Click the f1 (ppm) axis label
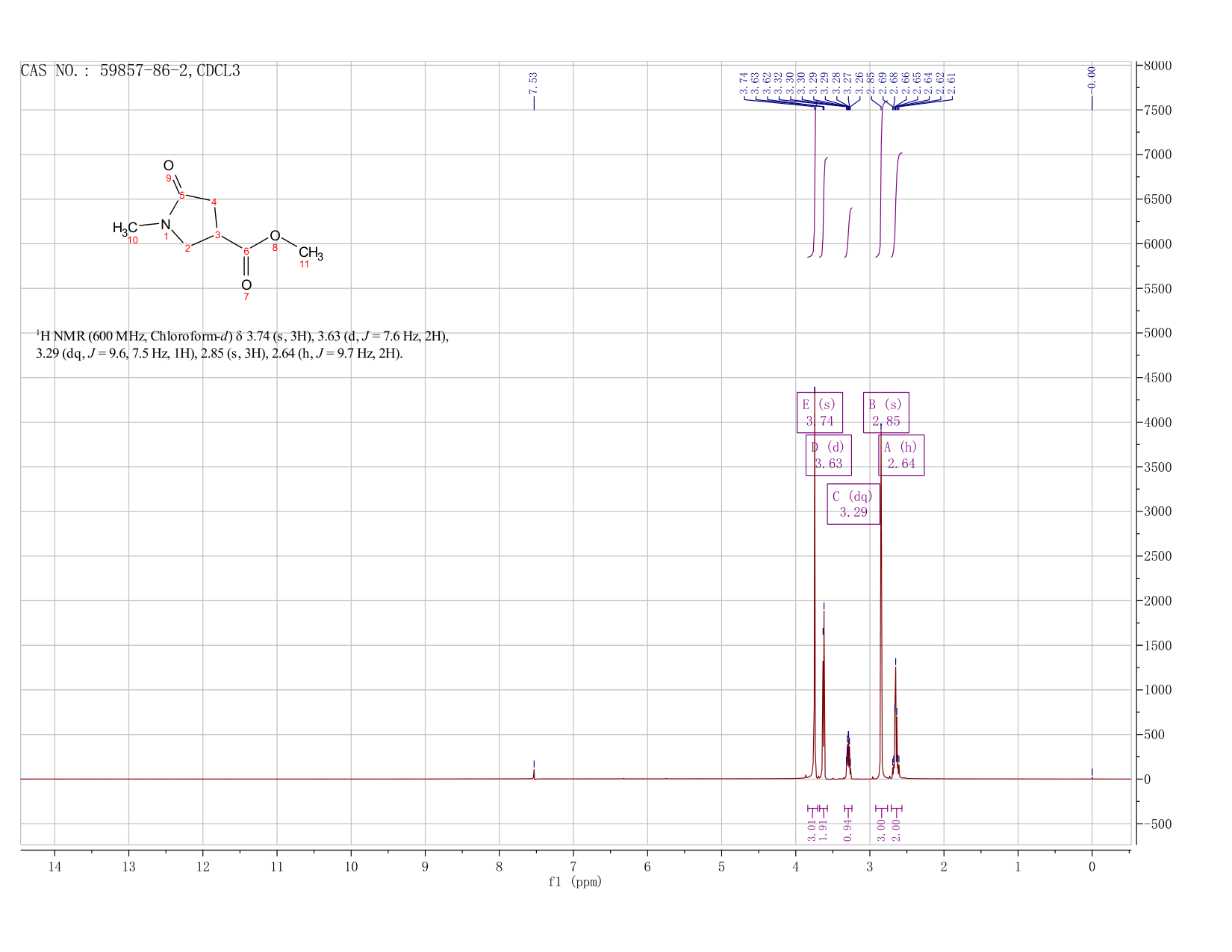This screenshot has width=1232, height=952. coord(575,882)
